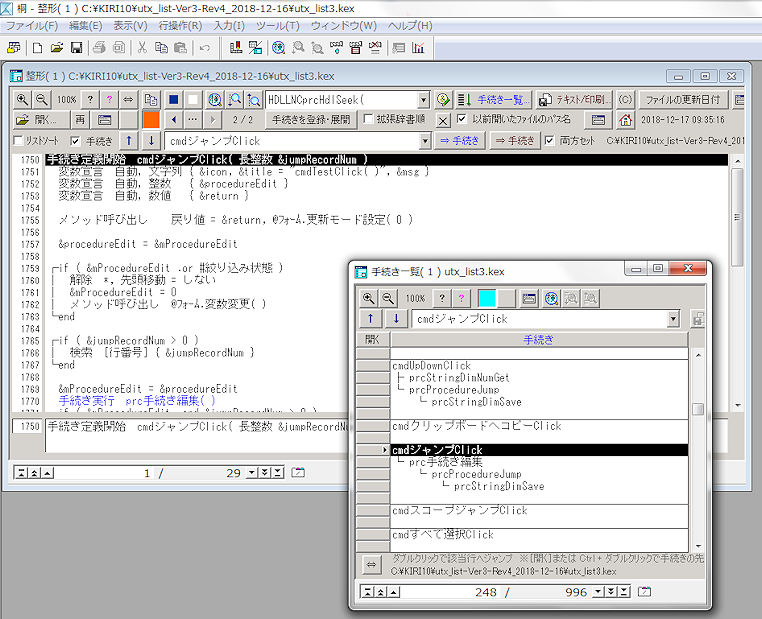Toggle the リストソート checkbox

coord(17,141)
